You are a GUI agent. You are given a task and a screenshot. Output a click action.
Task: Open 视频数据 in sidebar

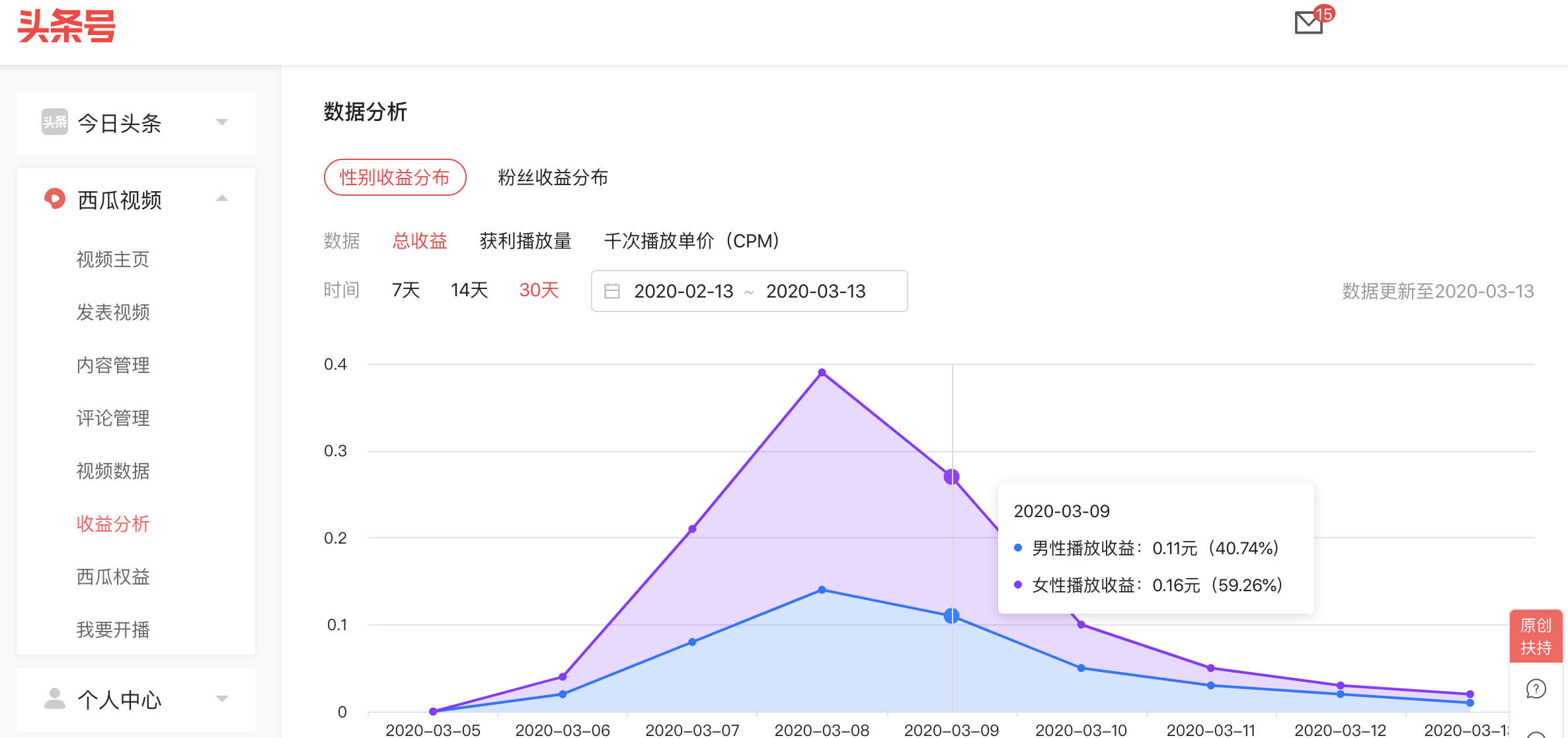(113, 471)
